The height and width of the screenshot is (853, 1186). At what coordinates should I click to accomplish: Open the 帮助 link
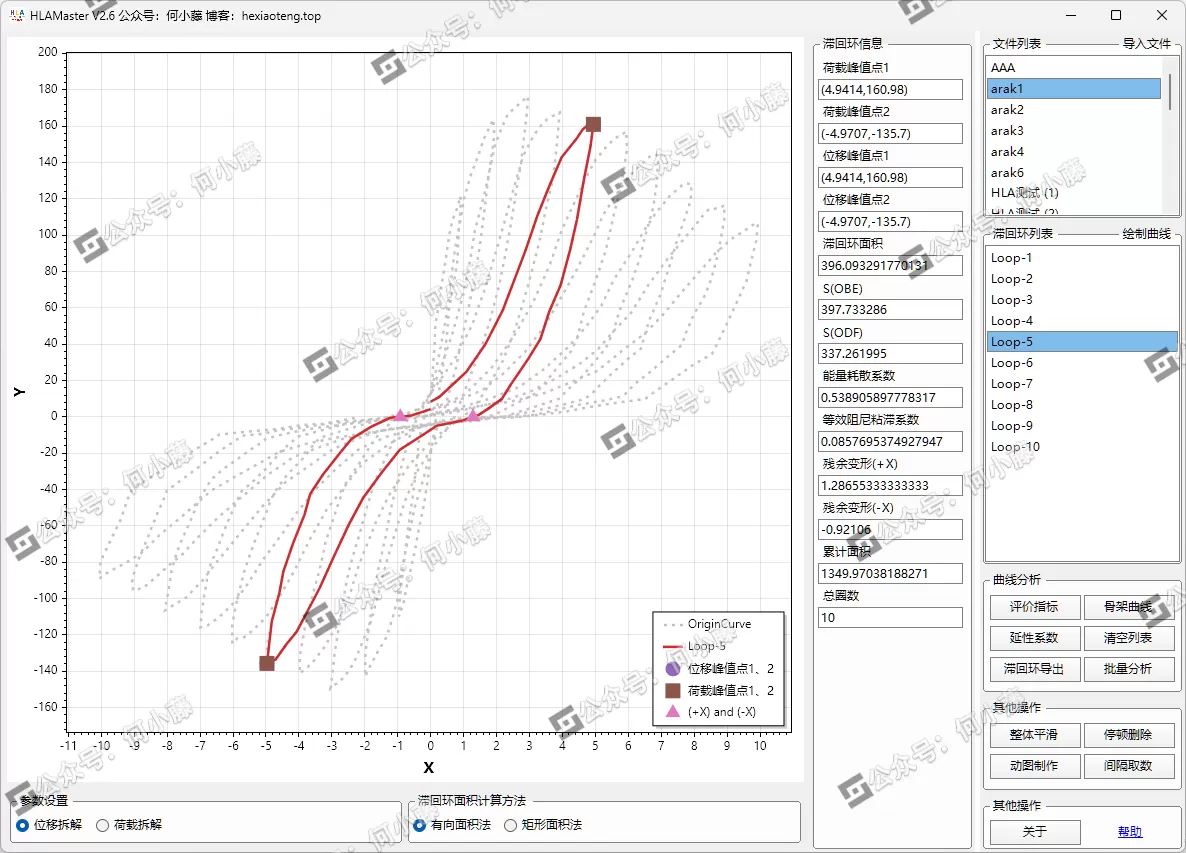tap(1129, 832)
